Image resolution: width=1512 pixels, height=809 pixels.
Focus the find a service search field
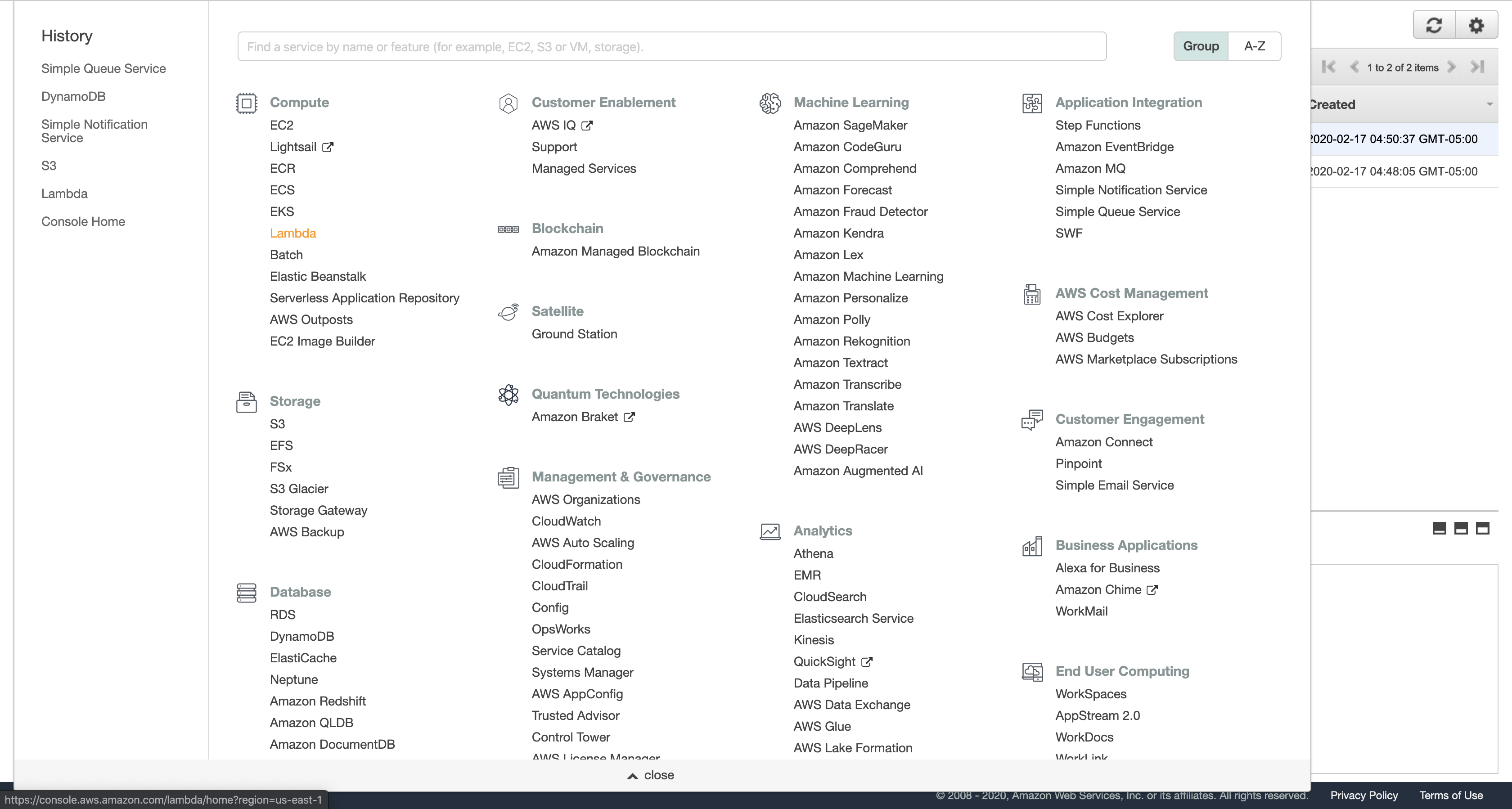[671, 46]
